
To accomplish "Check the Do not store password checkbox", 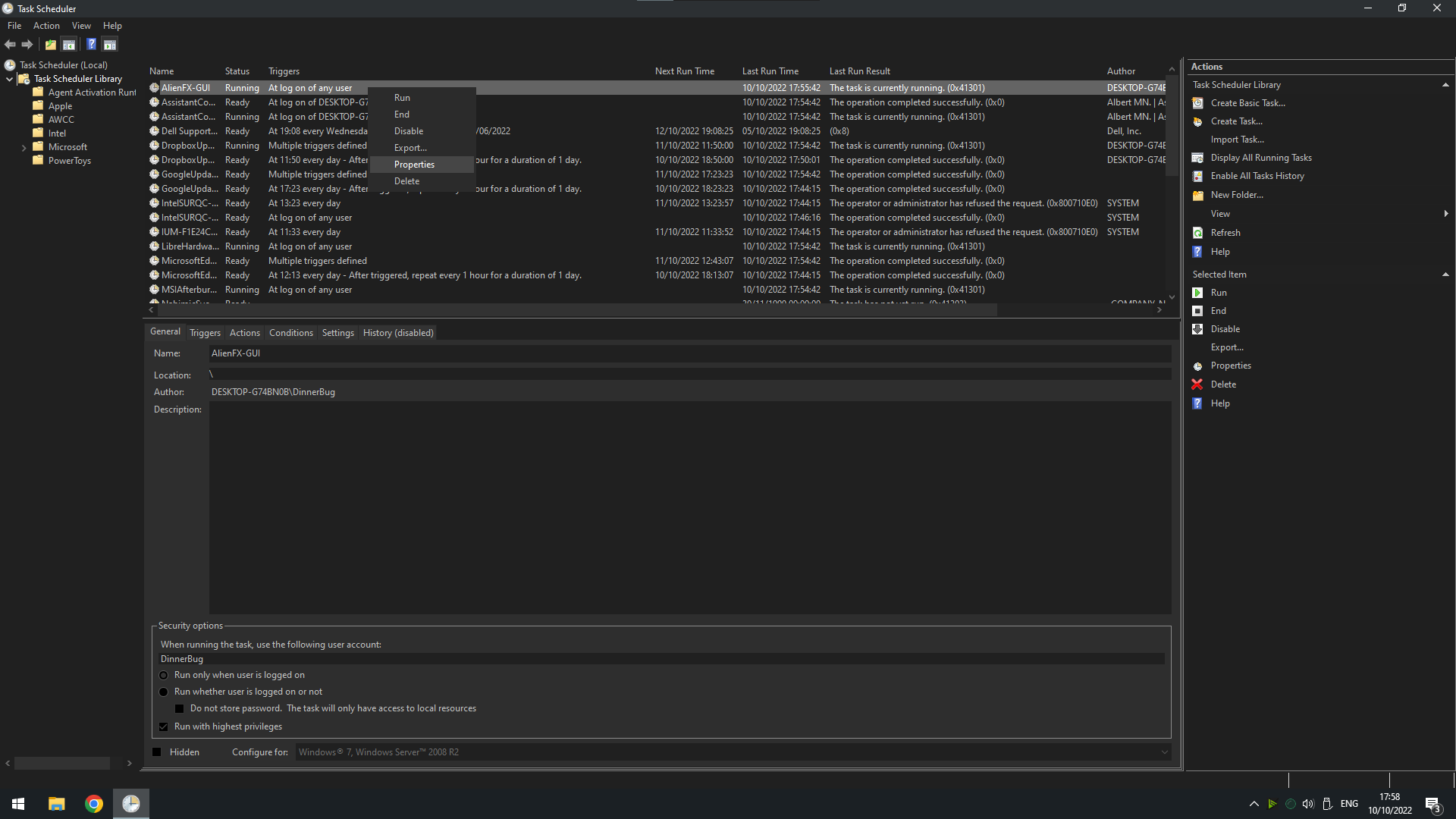I will [x=179, y=708].
